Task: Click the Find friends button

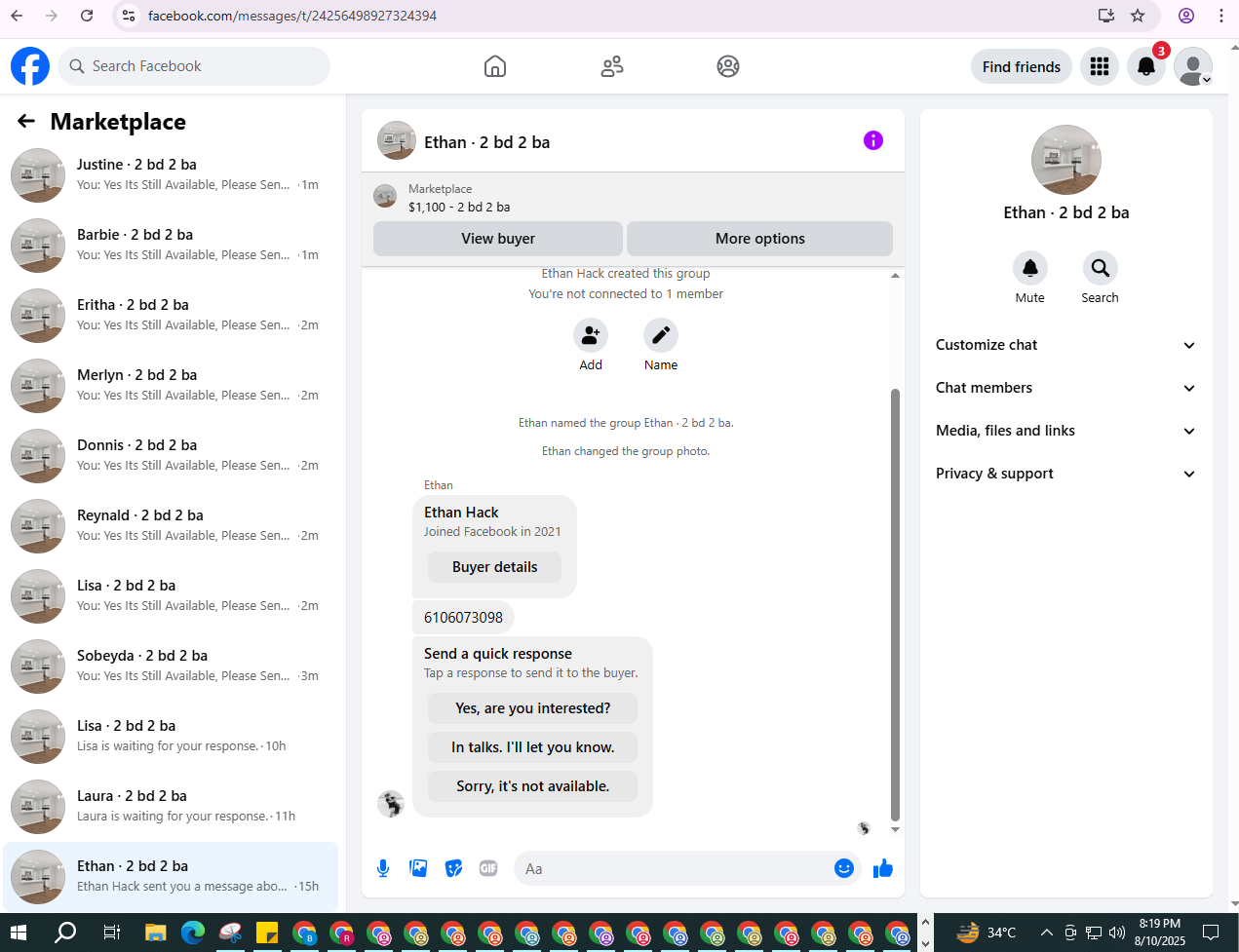Action: coord(1022,66)
